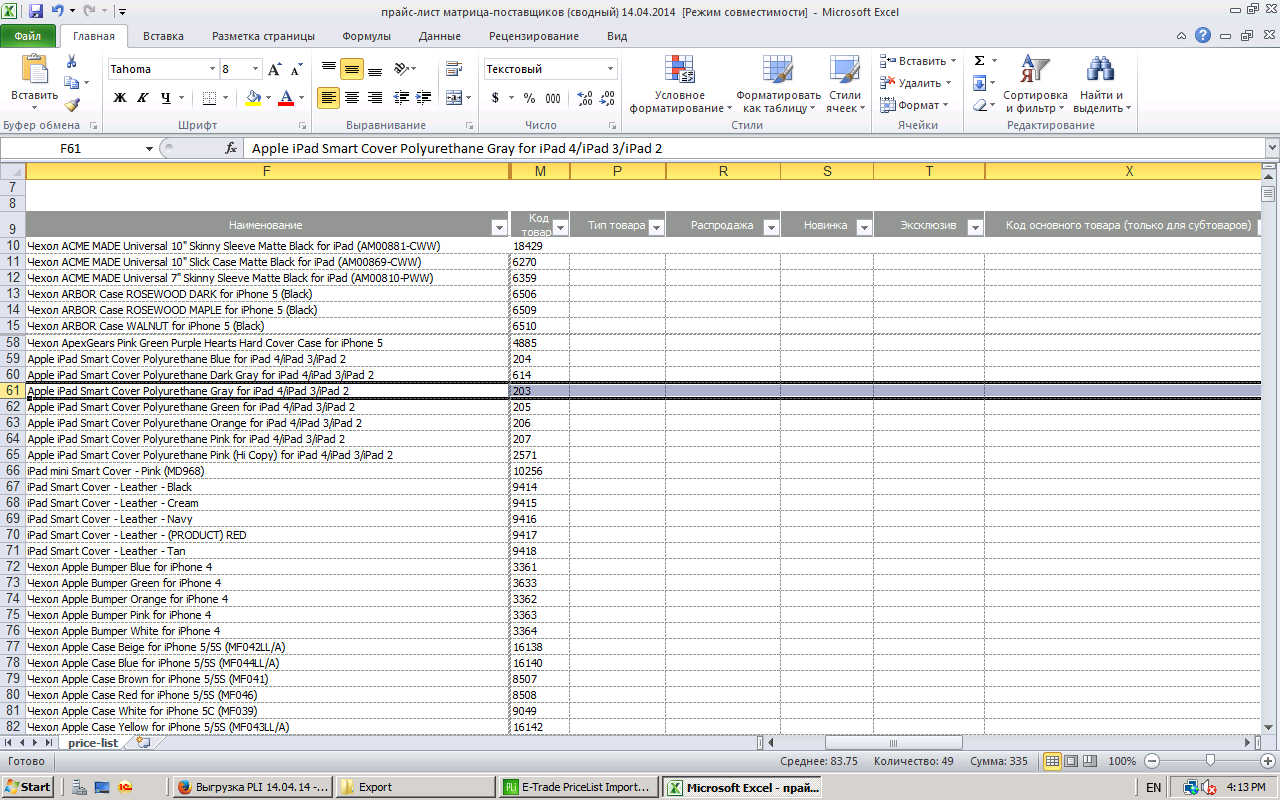The image size is (1280, 800).
Task: Click the fill color paint bucket icon
Action: (x=253, y=98)
